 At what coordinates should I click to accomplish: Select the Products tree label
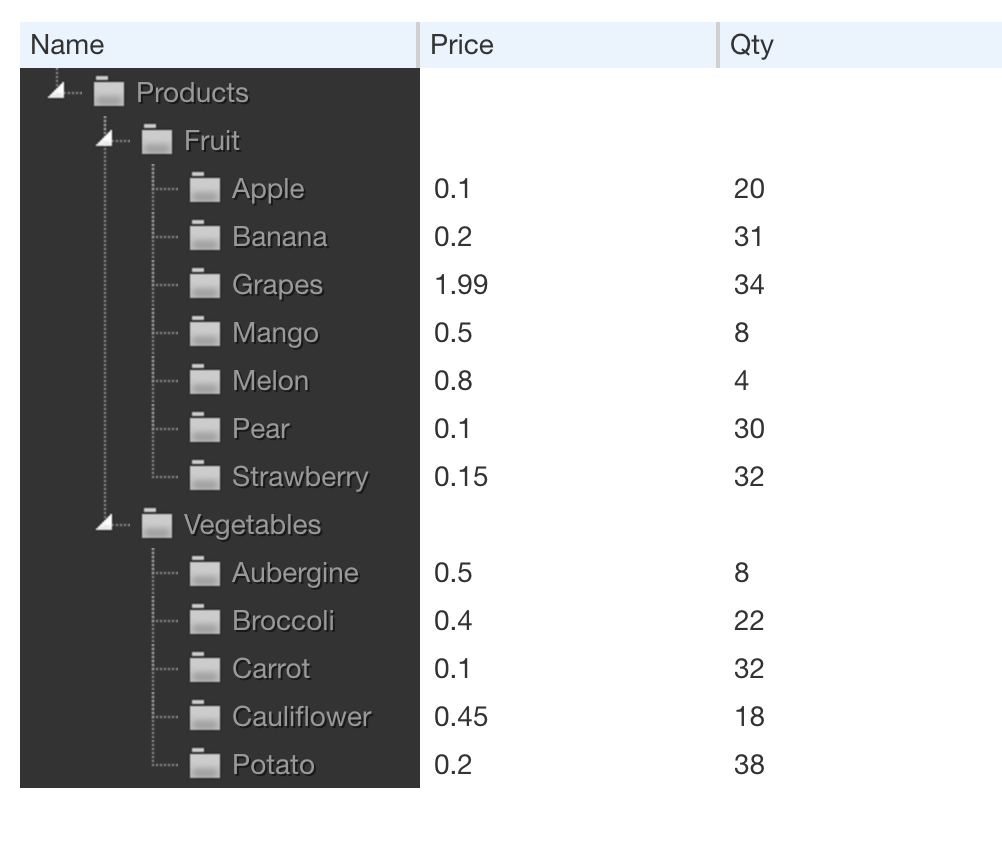192,93
